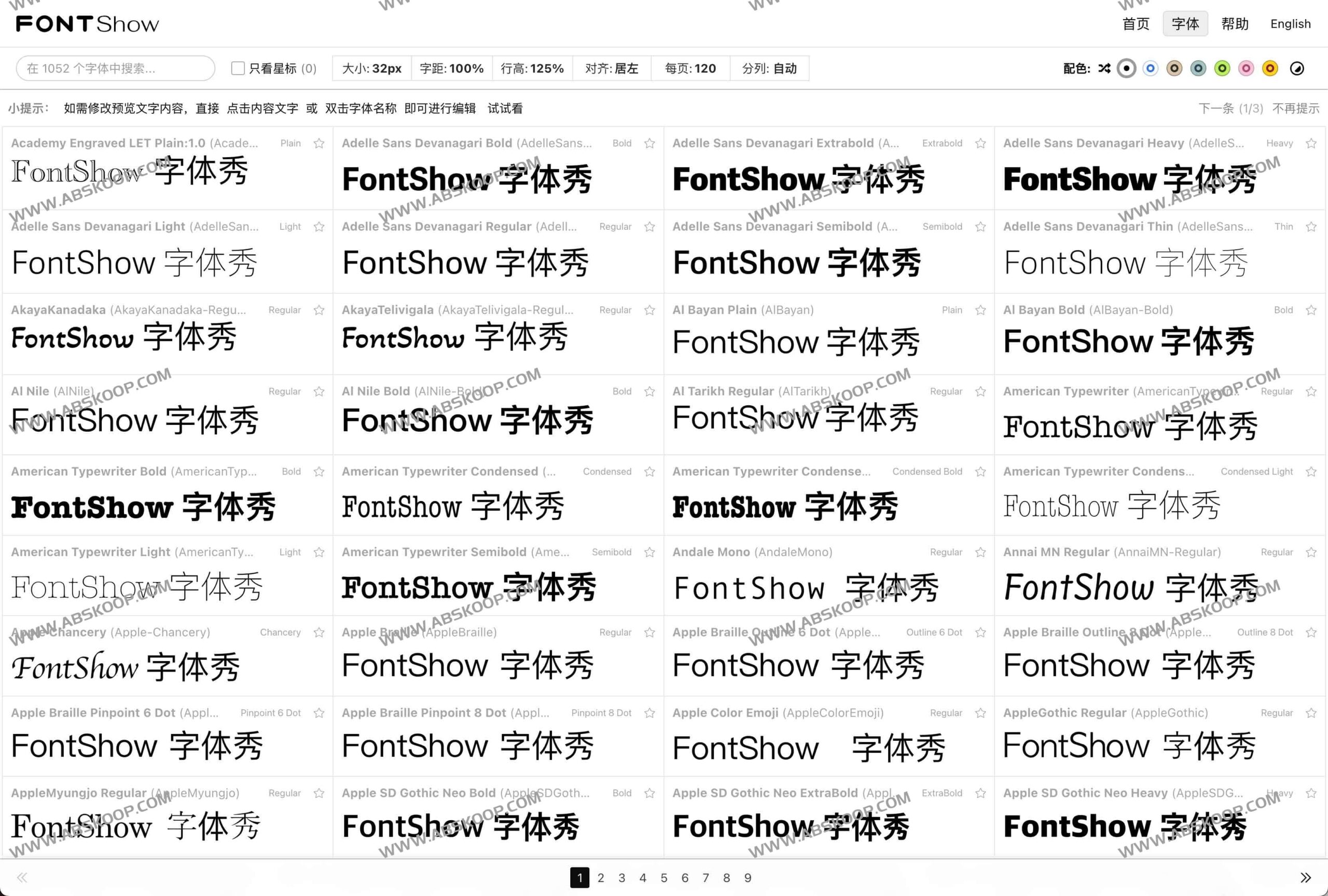Viewport: 1328px width, 896px height.
Task: Star the Academy Engraved LET Plain font
Action: (x=320, y=143)
